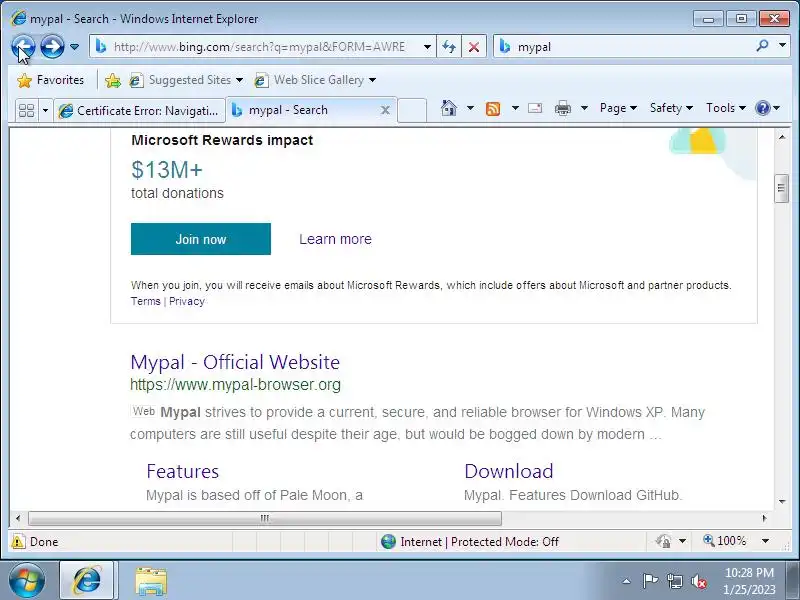This screenshot has width=800, height=600.
Task: Click the privacy report icon in status bar
Action: tap(663, 541)
